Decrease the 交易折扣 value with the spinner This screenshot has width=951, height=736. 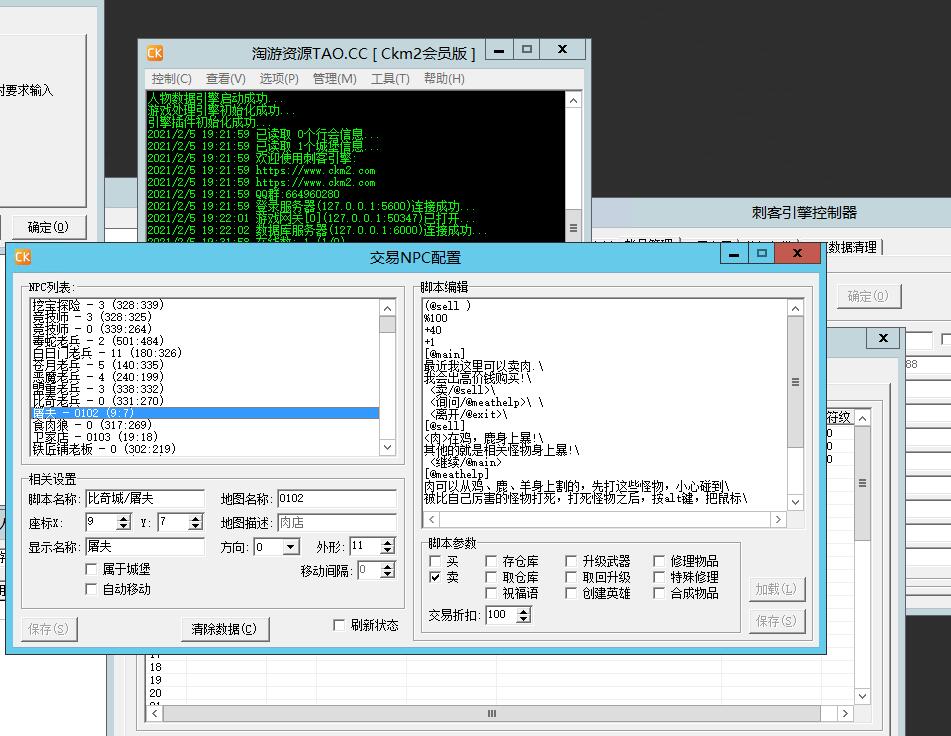pyautogui.click(x=523, y=620)
